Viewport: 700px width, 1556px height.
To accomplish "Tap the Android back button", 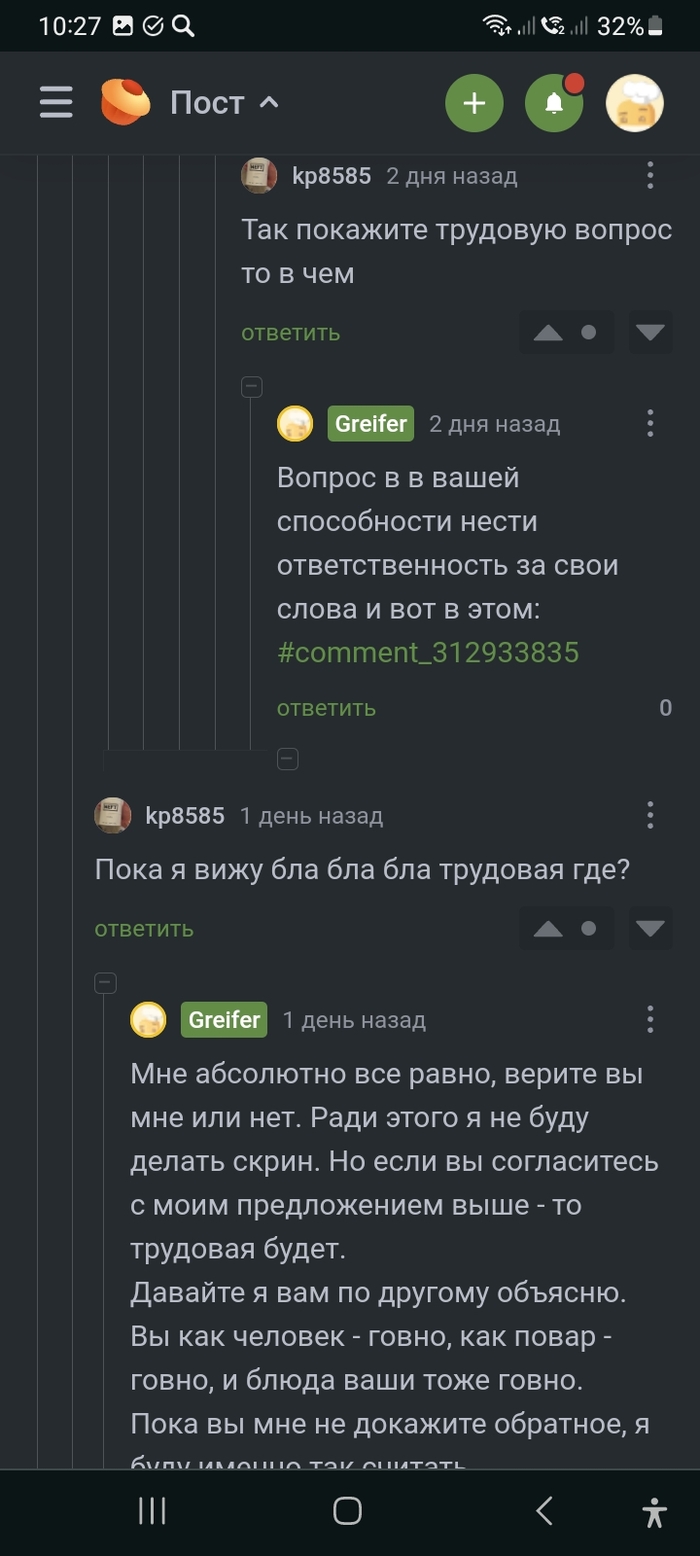I will 544,1511.
